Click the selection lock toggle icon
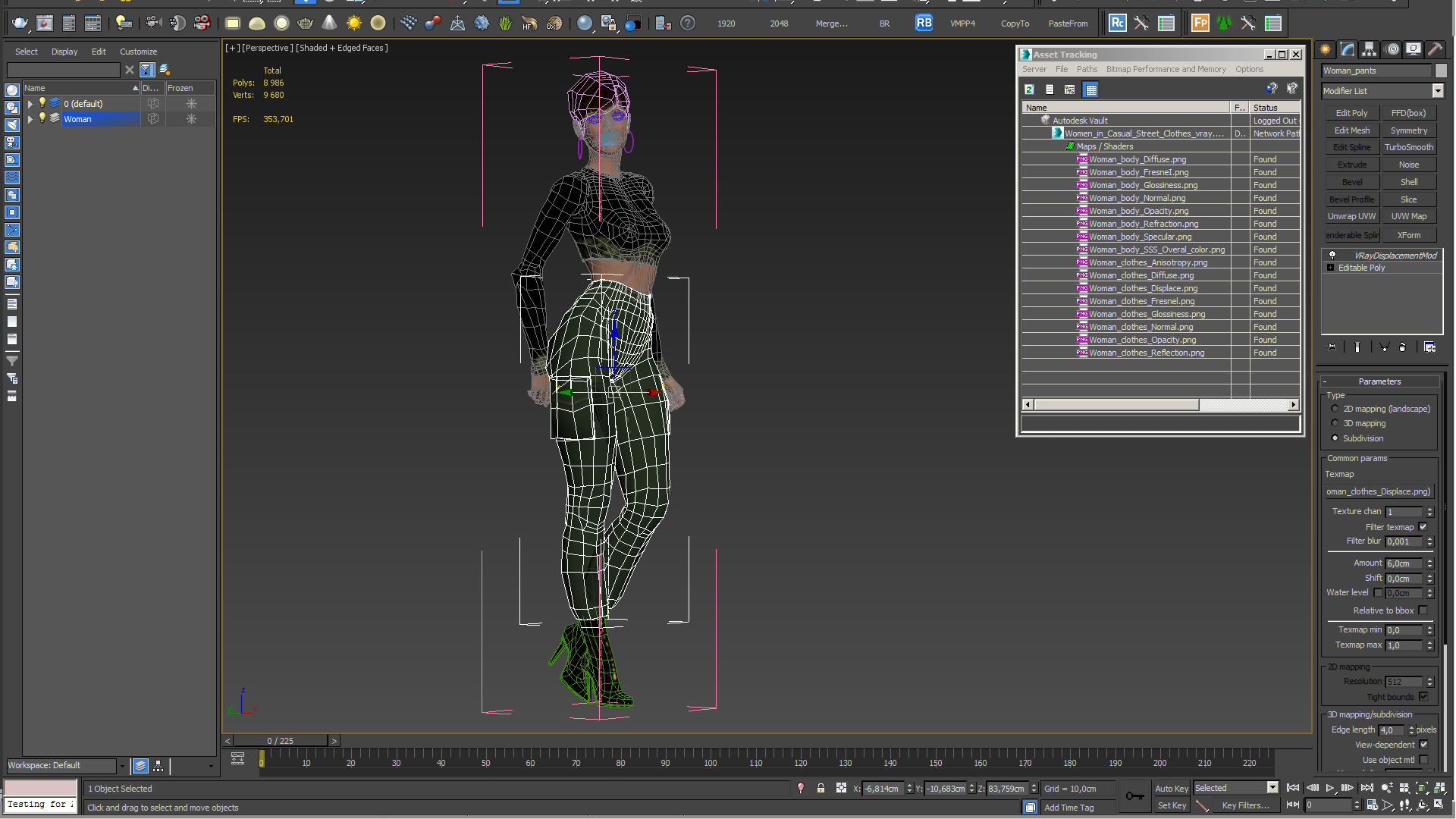 (821, 789)
